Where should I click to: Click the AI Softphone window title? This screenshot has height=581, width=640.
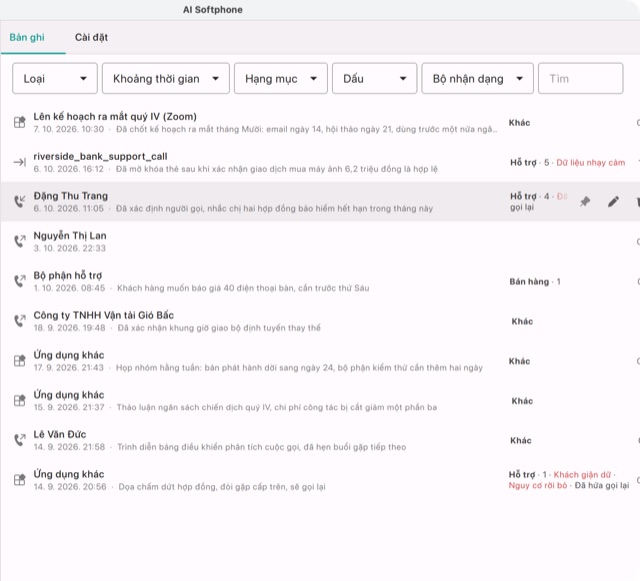213,10
